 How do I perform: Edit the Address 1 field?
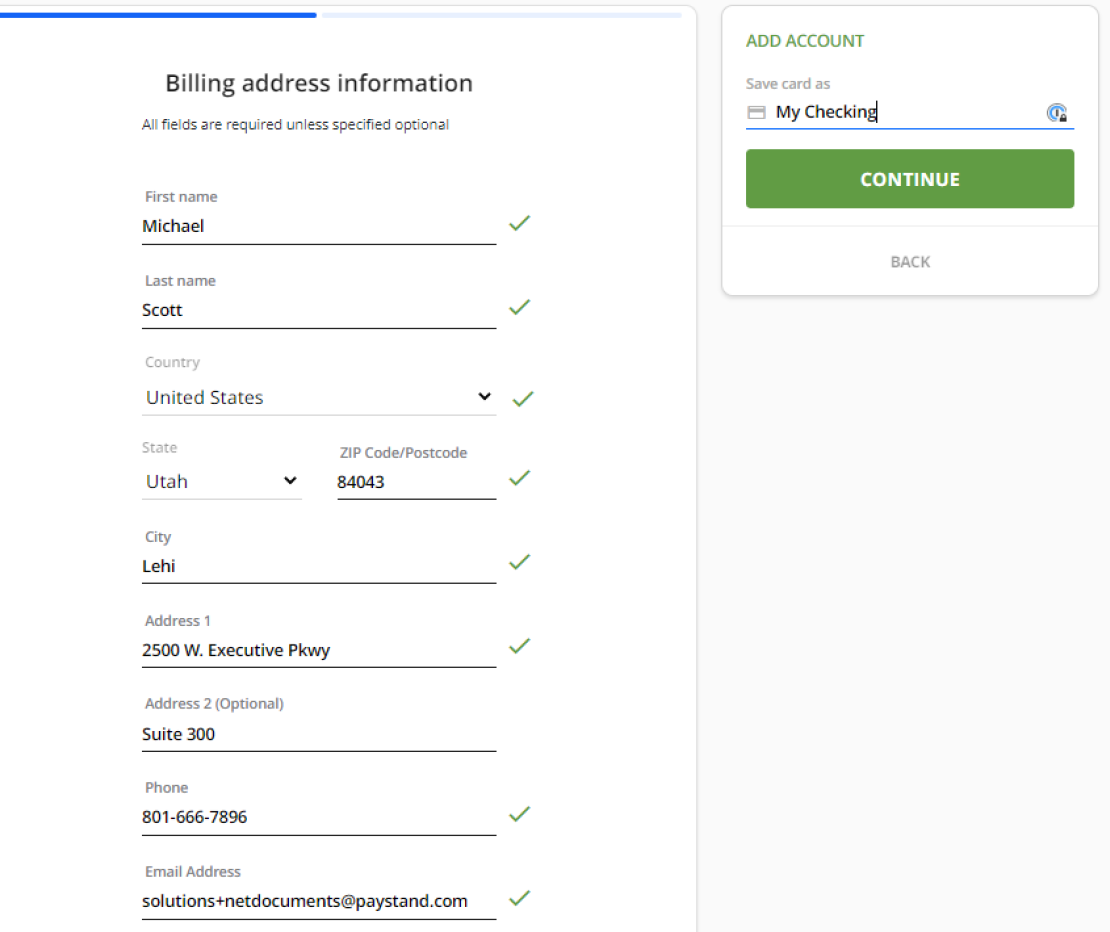(x=318, y=651)
